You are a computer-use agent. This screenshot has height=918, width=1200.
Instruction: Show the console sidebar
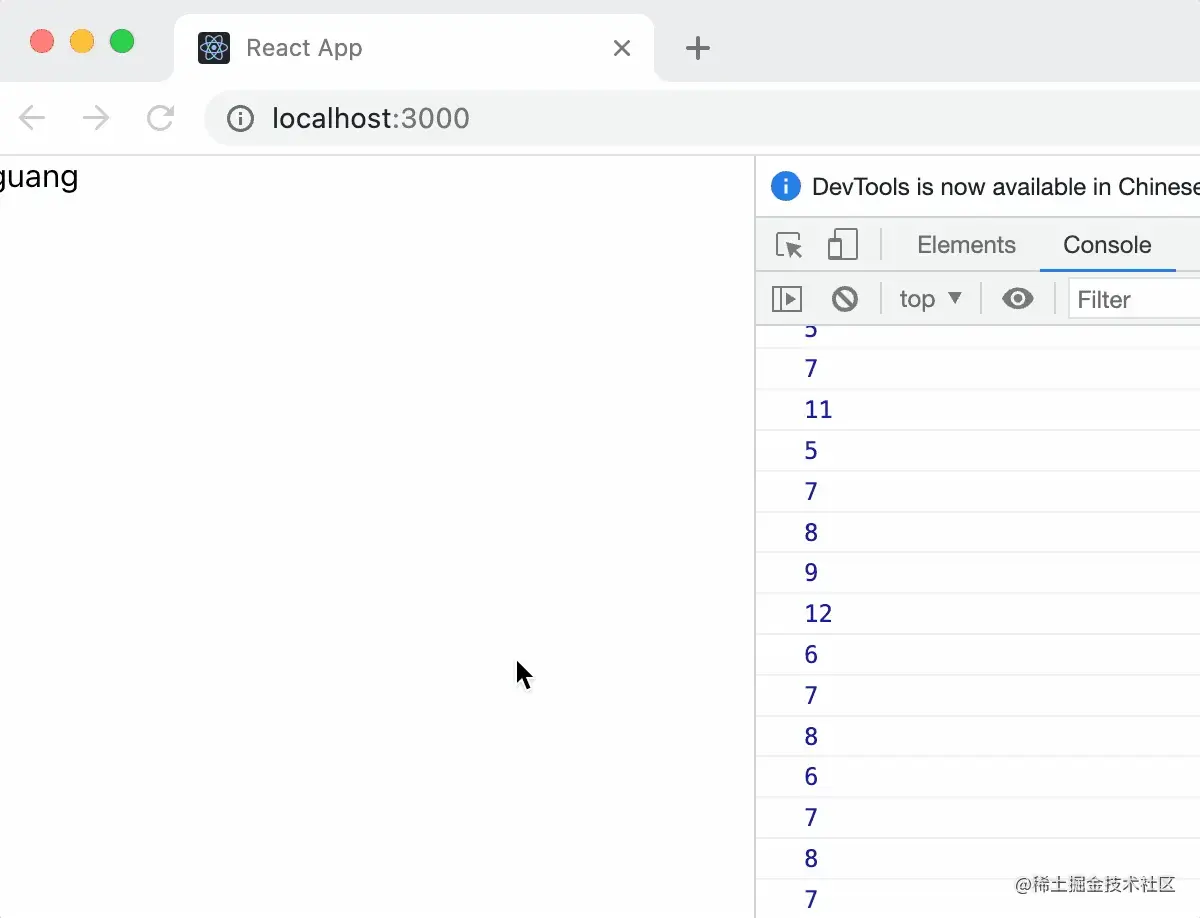[787, 298]
